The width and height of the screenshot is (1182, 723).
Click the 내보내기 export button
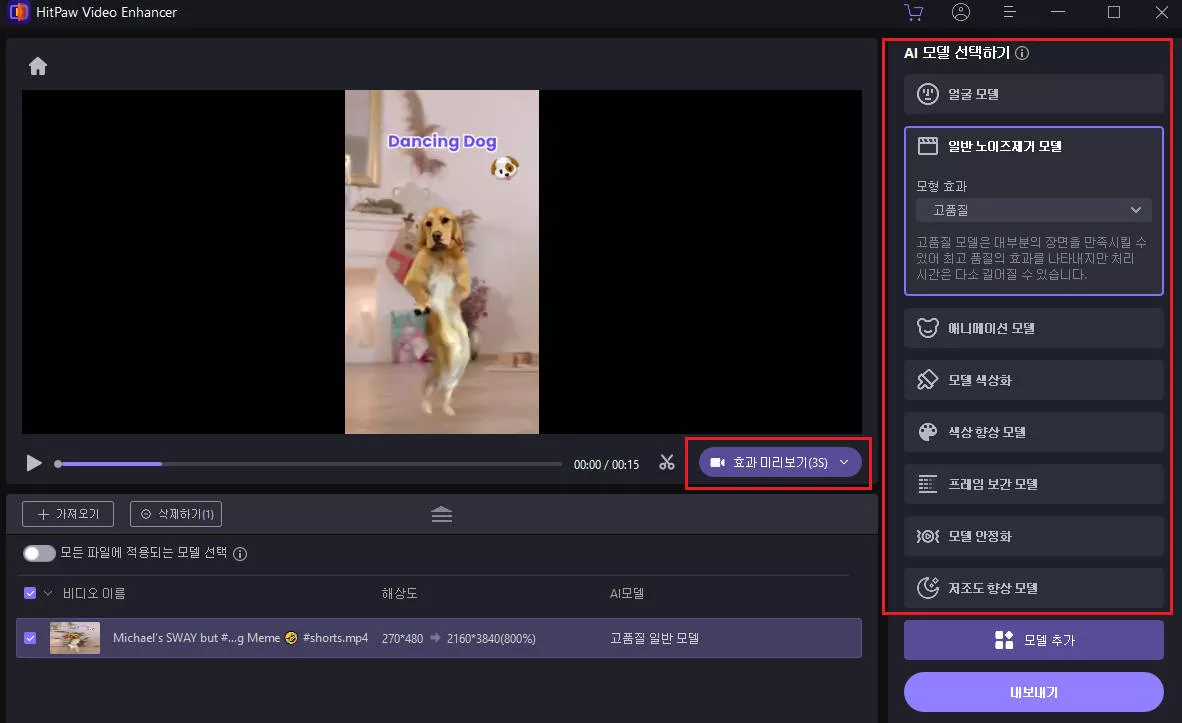click(x=1033, y=692)
